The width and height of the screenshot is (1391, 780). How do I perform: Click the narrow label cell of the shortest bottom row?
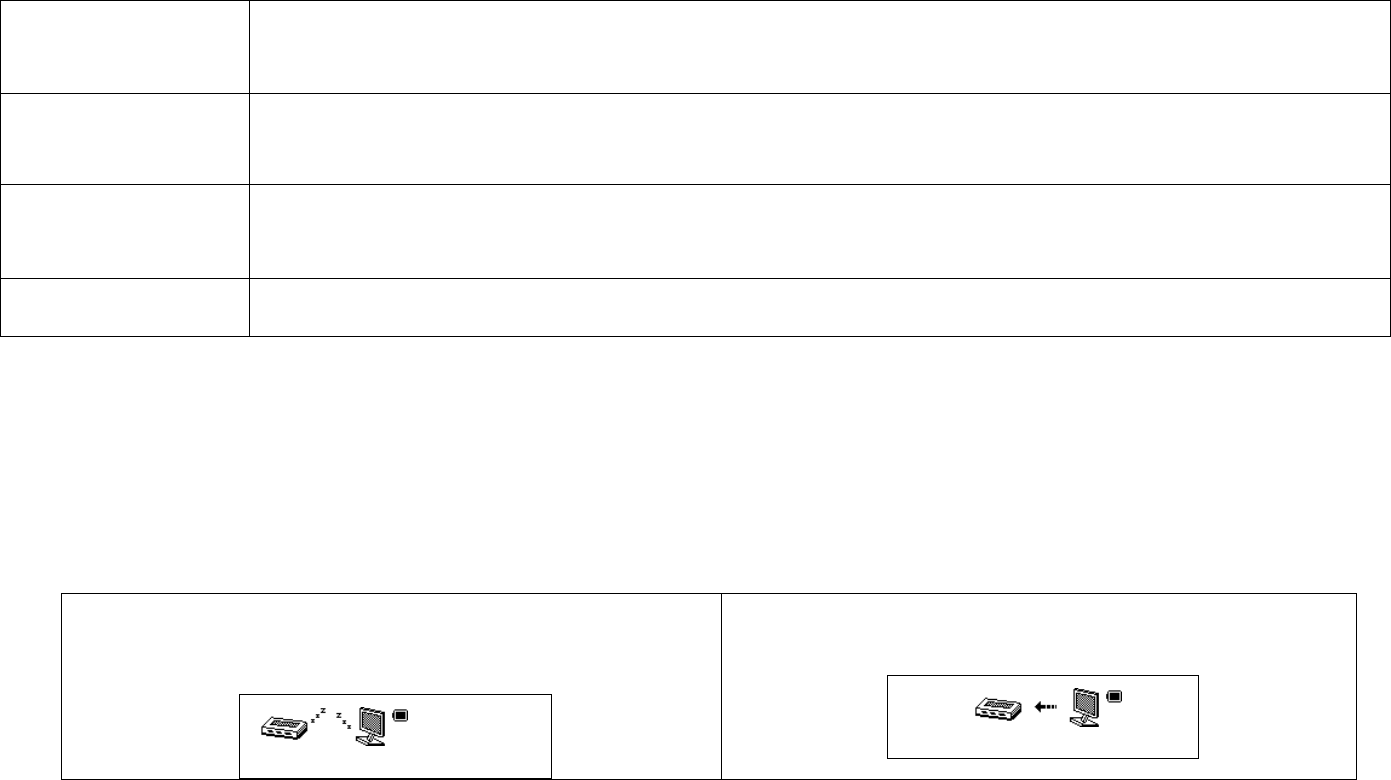pyautogui.click(x=124, y=307)
